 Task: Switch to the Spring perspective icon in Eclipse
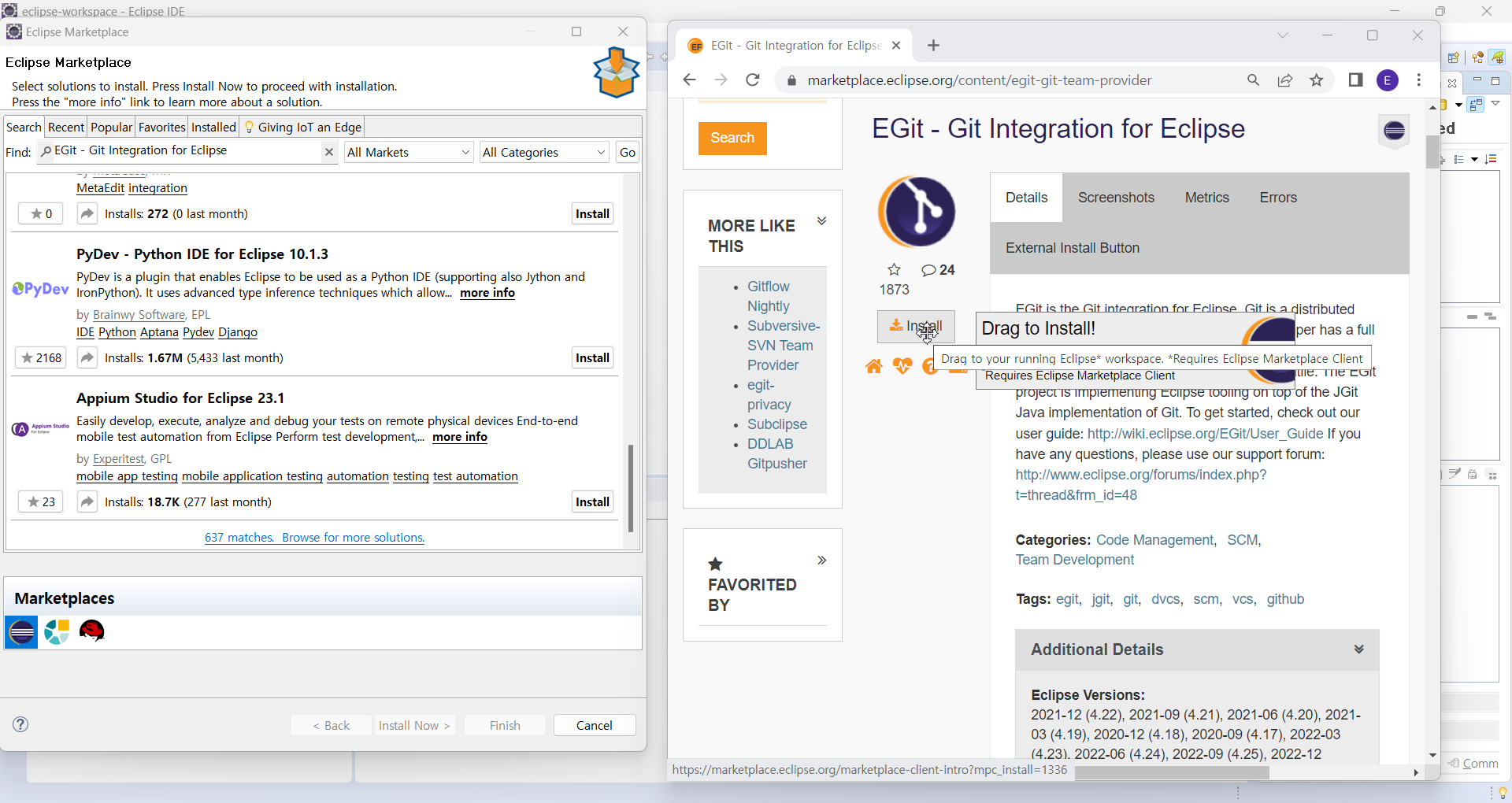tap(1497, 57)
